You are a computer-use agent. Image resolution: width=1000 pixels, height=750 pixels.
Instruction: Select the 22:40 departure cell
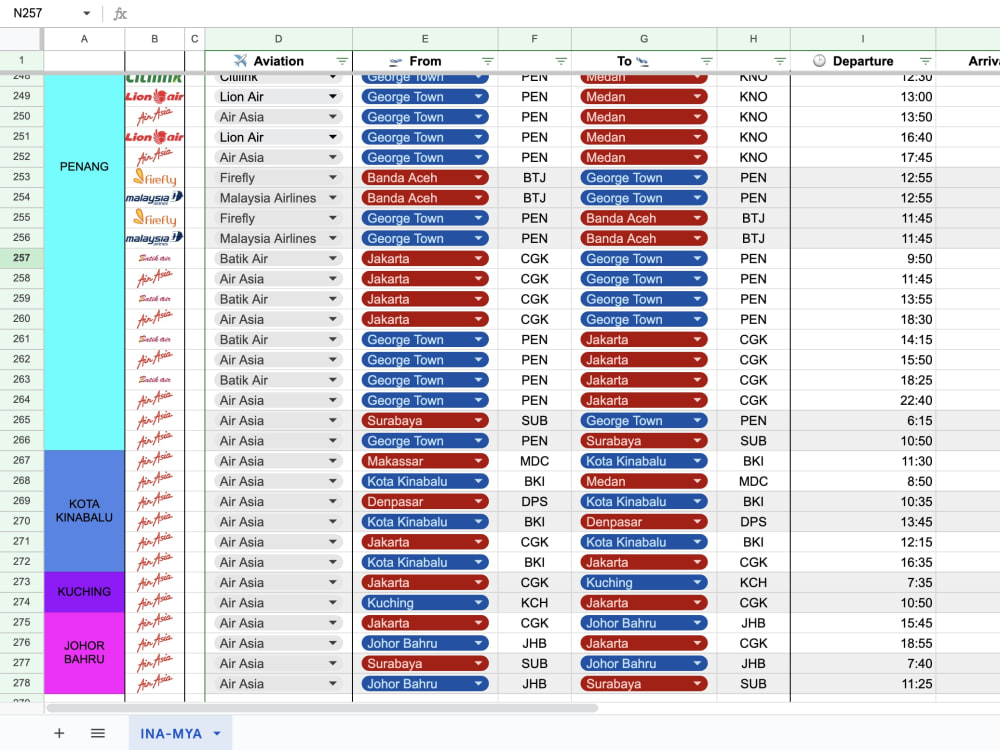pyautogui.click(x=863, y=401)
